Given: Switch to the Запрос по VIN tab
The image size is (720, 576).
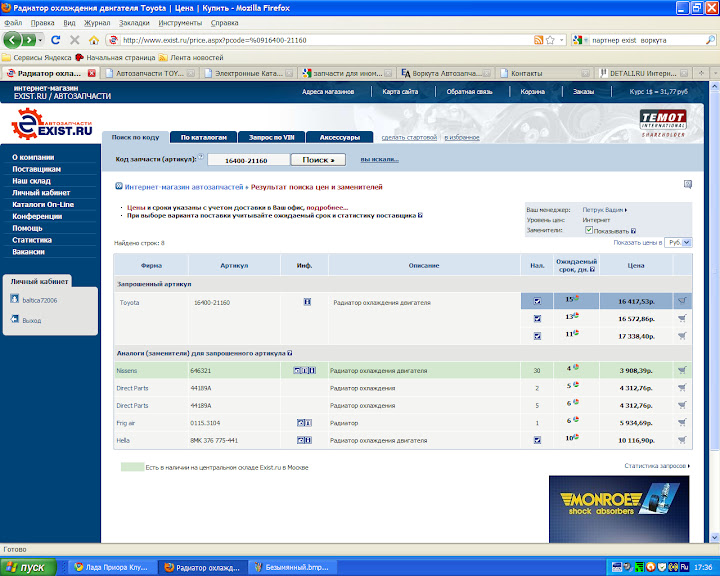Looking at the screenshot, I should 271,137.
